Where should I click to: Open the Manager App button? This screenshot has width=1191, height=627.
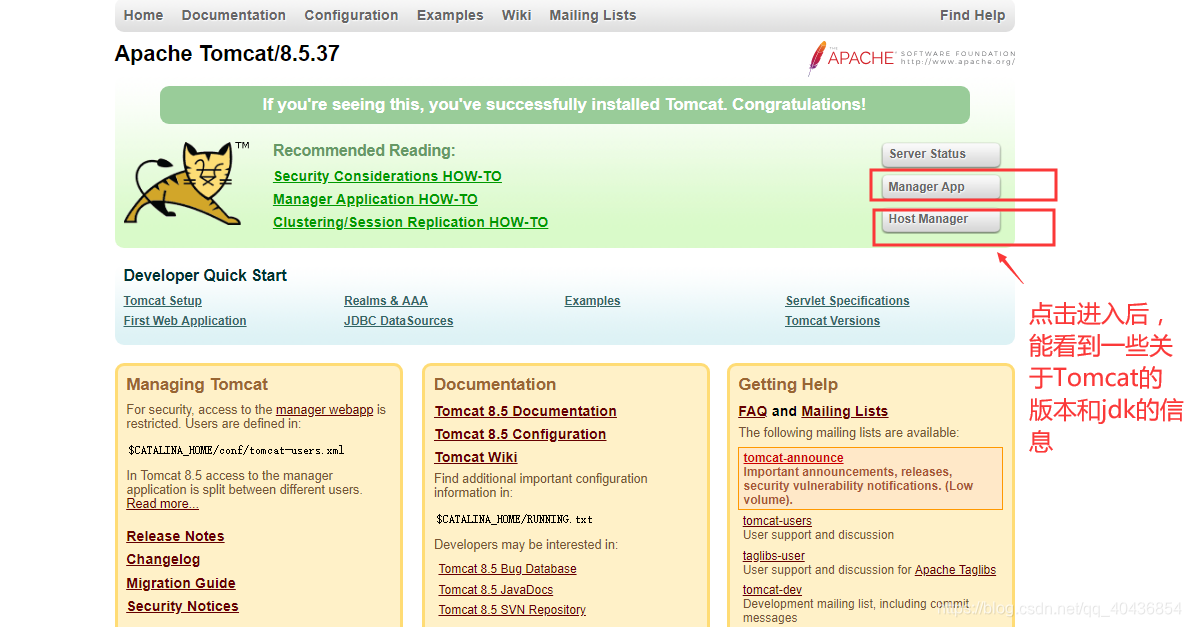(940, 187)
